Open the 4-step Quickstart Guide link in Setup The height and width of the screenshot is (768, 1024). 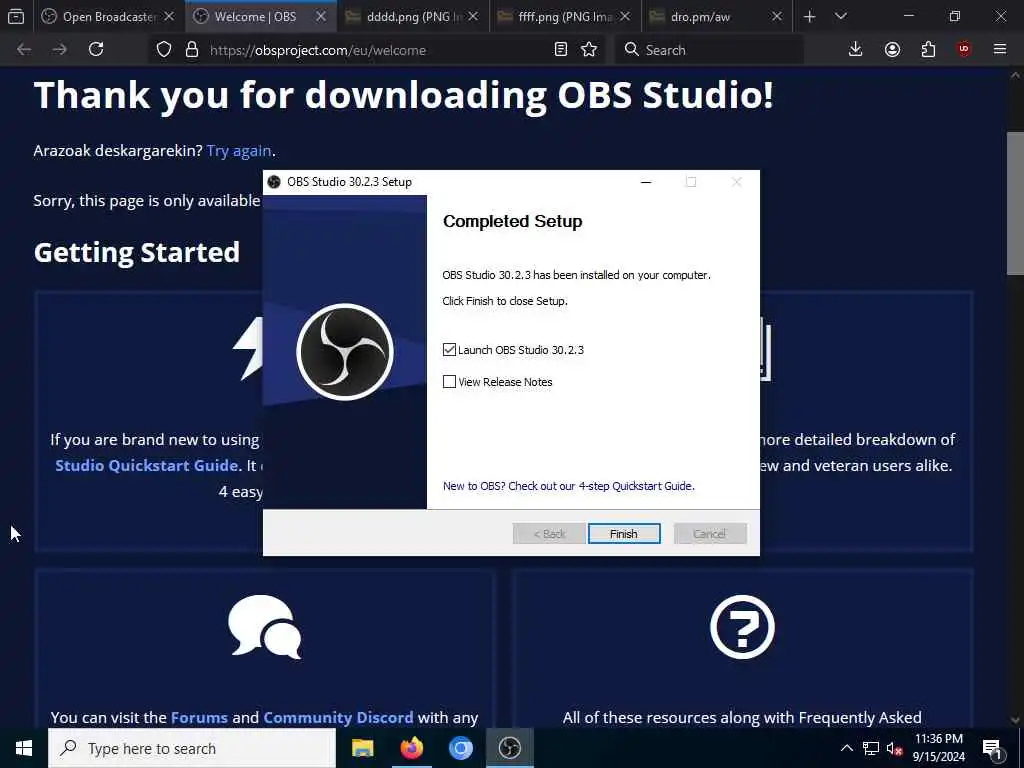[x=568, y=486]
